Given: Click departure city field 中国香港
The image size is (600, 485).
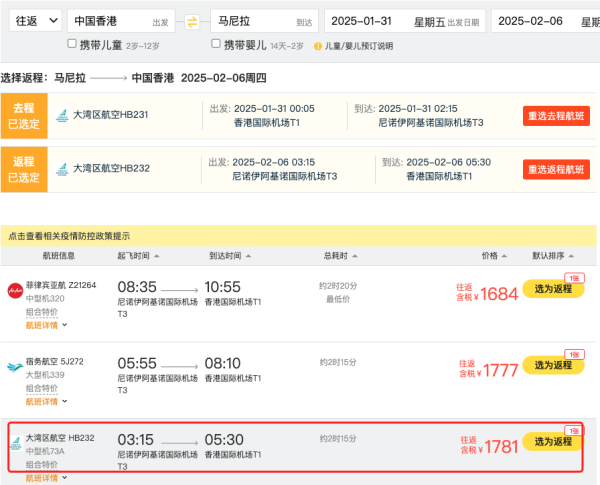Looking at the screenshot, I should [121, 21].
